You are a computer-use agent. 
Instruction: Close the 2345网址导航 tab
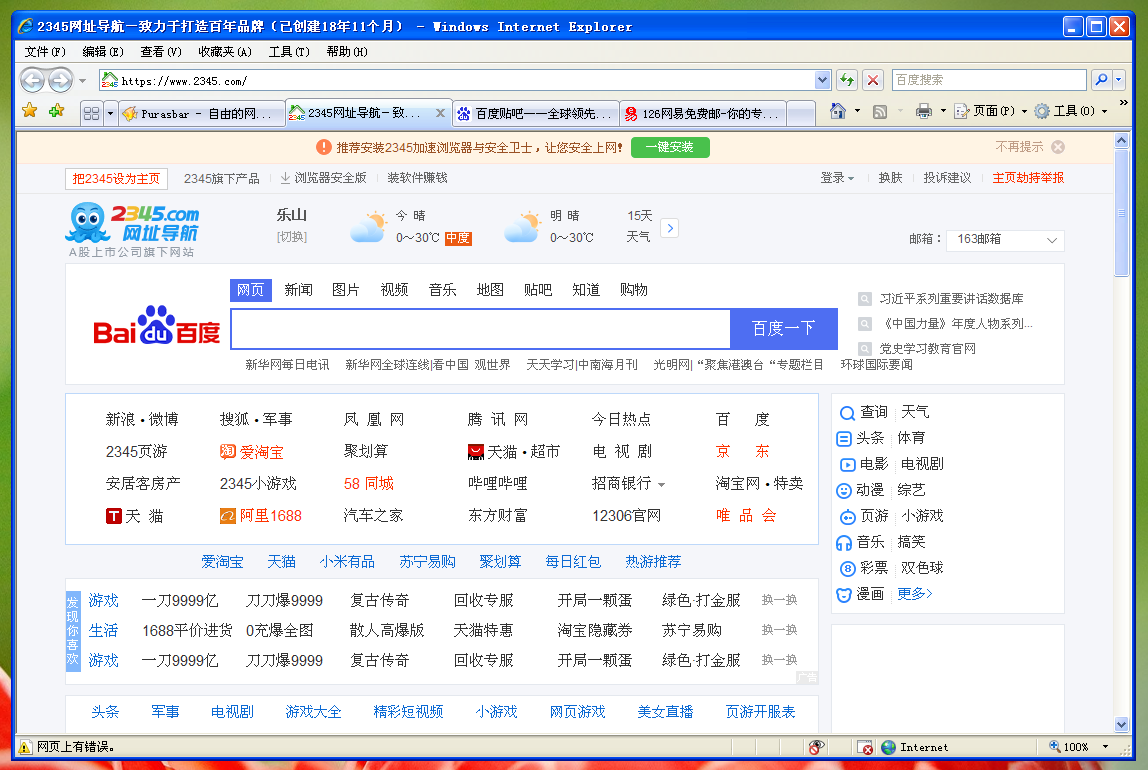click(x=440, y=113)
